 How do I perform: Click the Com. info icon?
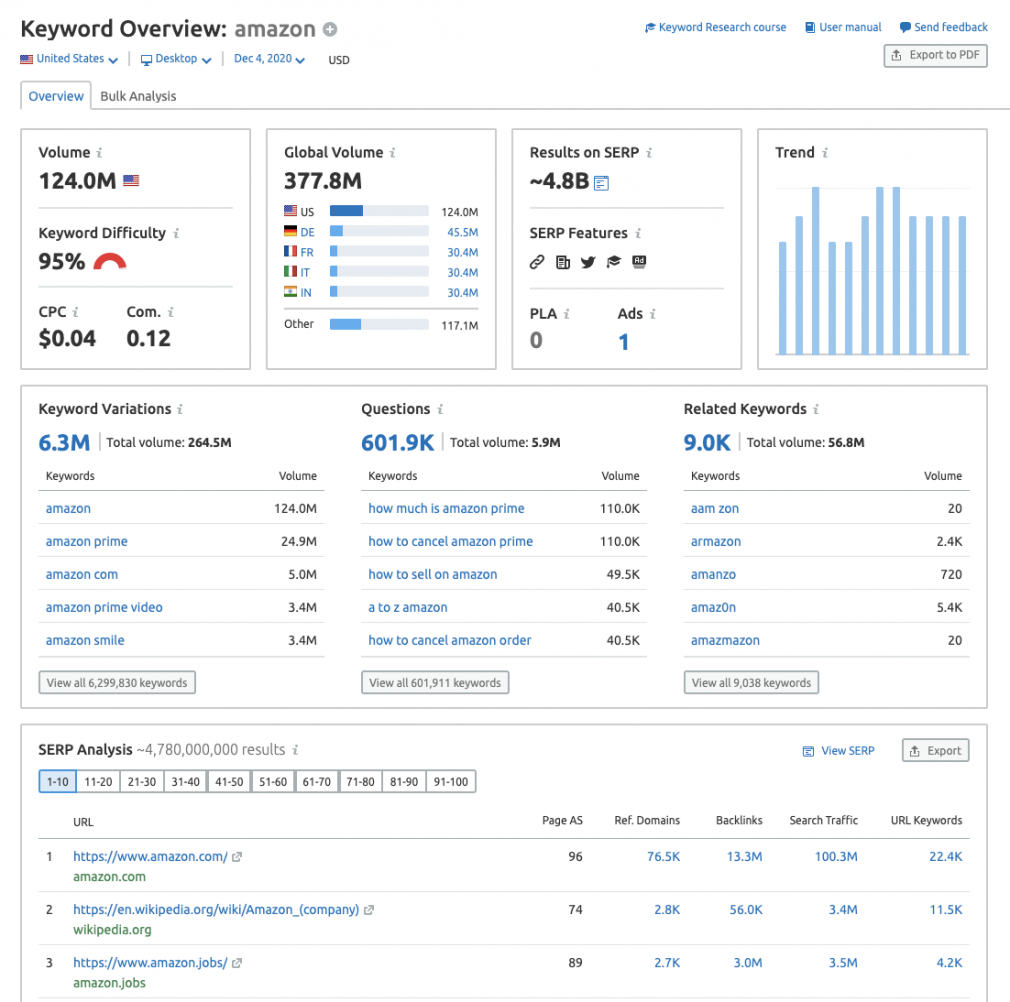coord(171,312)
